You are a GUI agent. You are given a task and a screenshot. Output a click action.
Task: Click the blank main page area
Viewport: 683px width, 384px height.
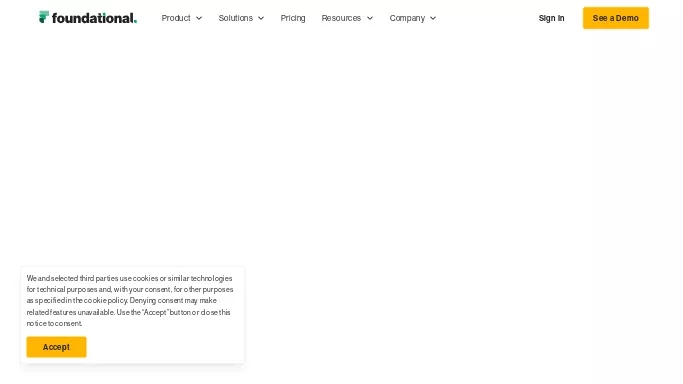tap(342, 148)
